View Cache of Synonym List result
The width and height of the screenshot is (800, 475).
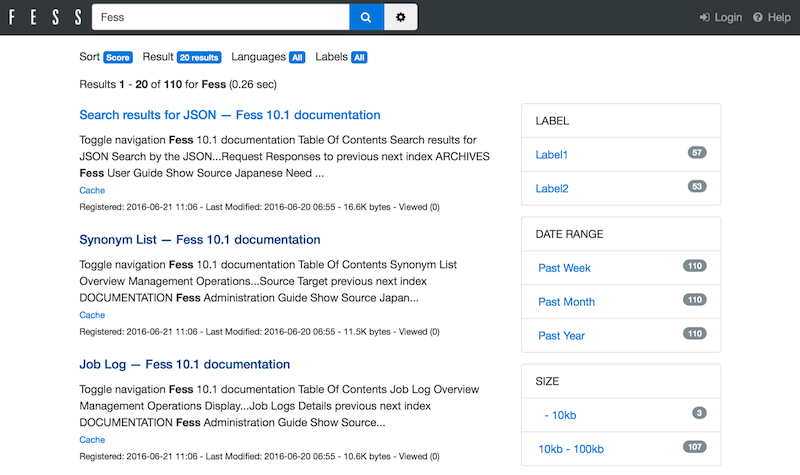click(92, 315)
